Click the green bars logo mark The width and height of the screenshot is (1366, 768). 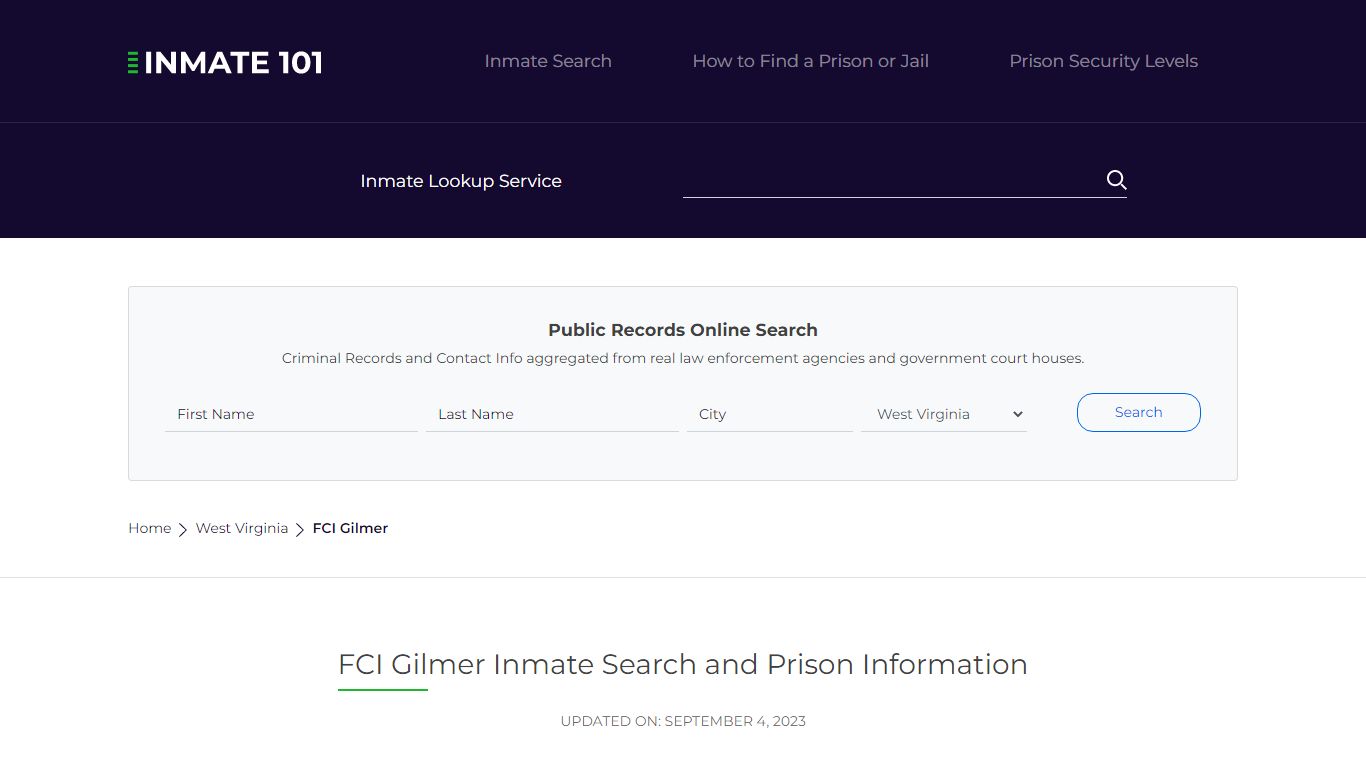click(x=133, y=63)
